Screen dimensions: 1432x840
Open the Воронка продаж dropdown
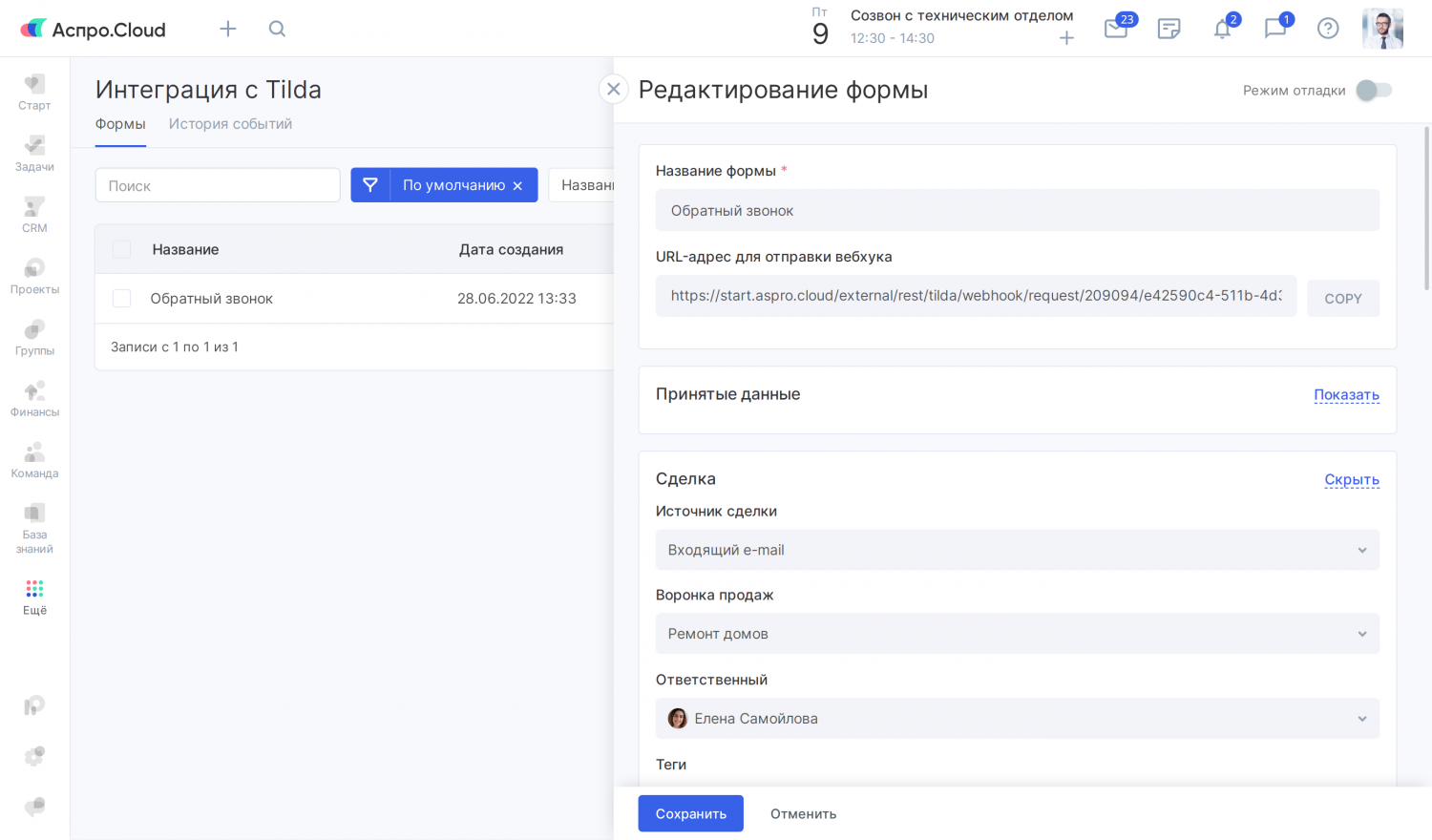click(1017, 634)
